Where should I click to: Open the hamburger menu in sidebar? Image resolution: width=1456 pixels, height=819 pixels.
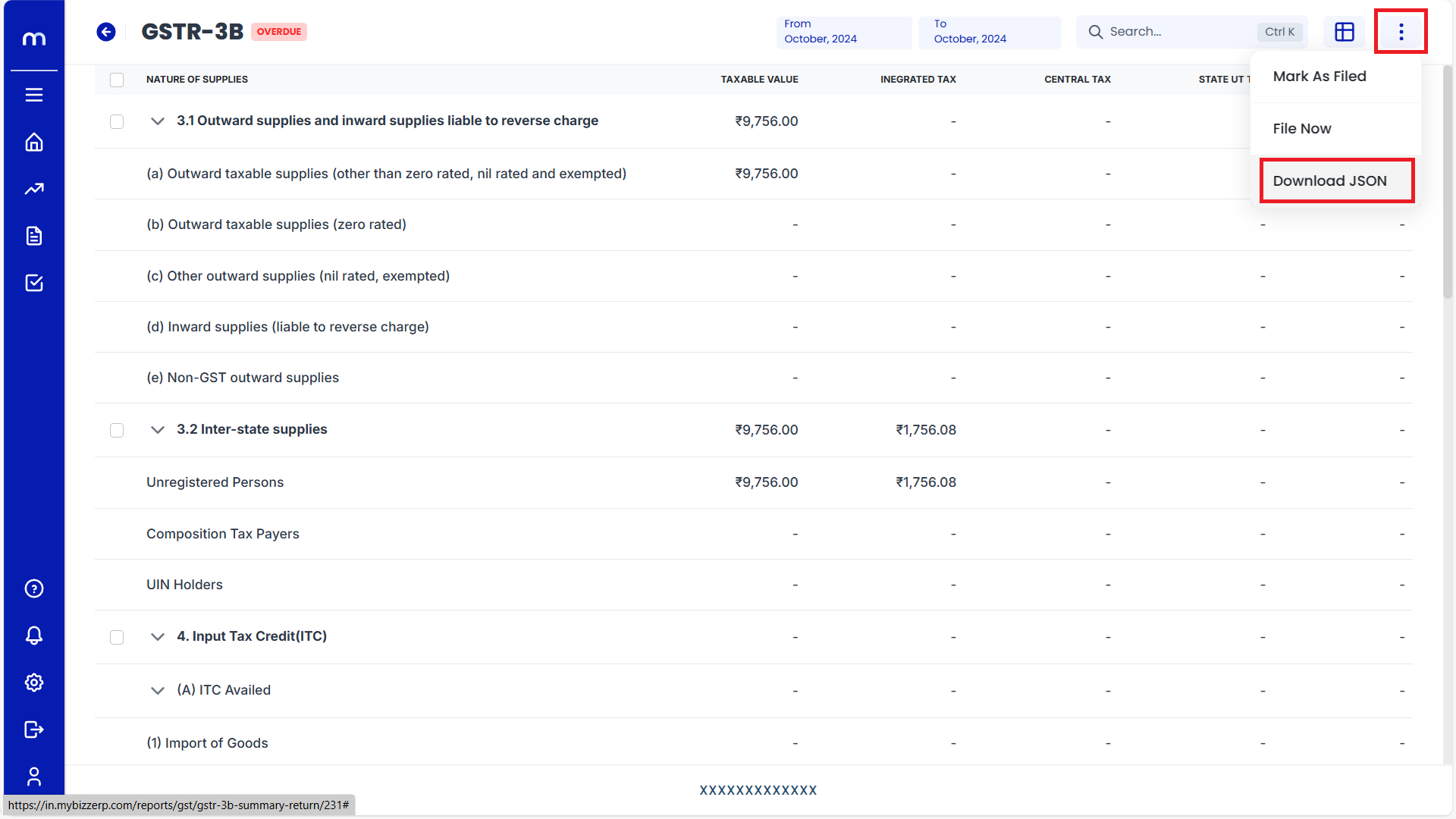(x=34, y=95)
